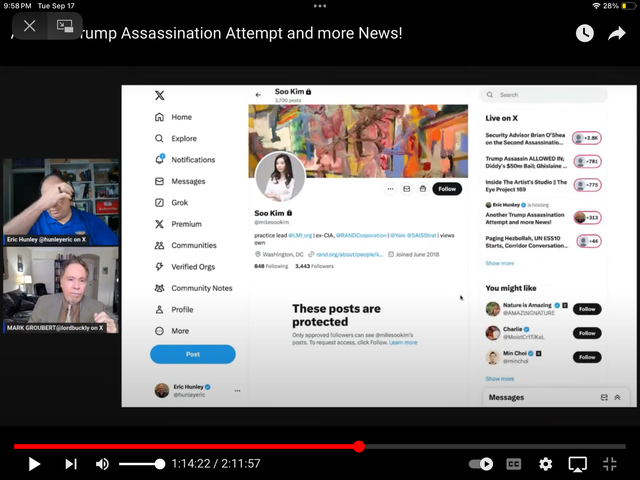This screenshot has height=480, width=640.
Task: Open the @LMI_org mention link
Action: tap(300, 236)
